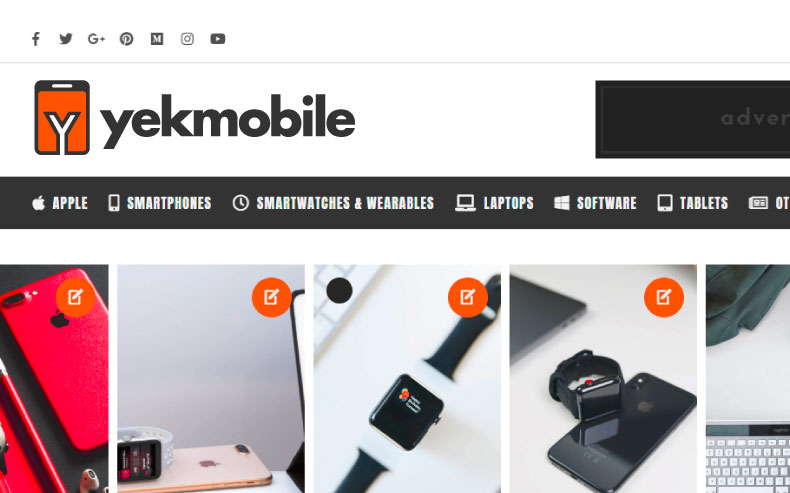The width and height of the screenshot is (790, 493).
Task: Click the orange edit icon on red iPhone post
Action: 76,297
